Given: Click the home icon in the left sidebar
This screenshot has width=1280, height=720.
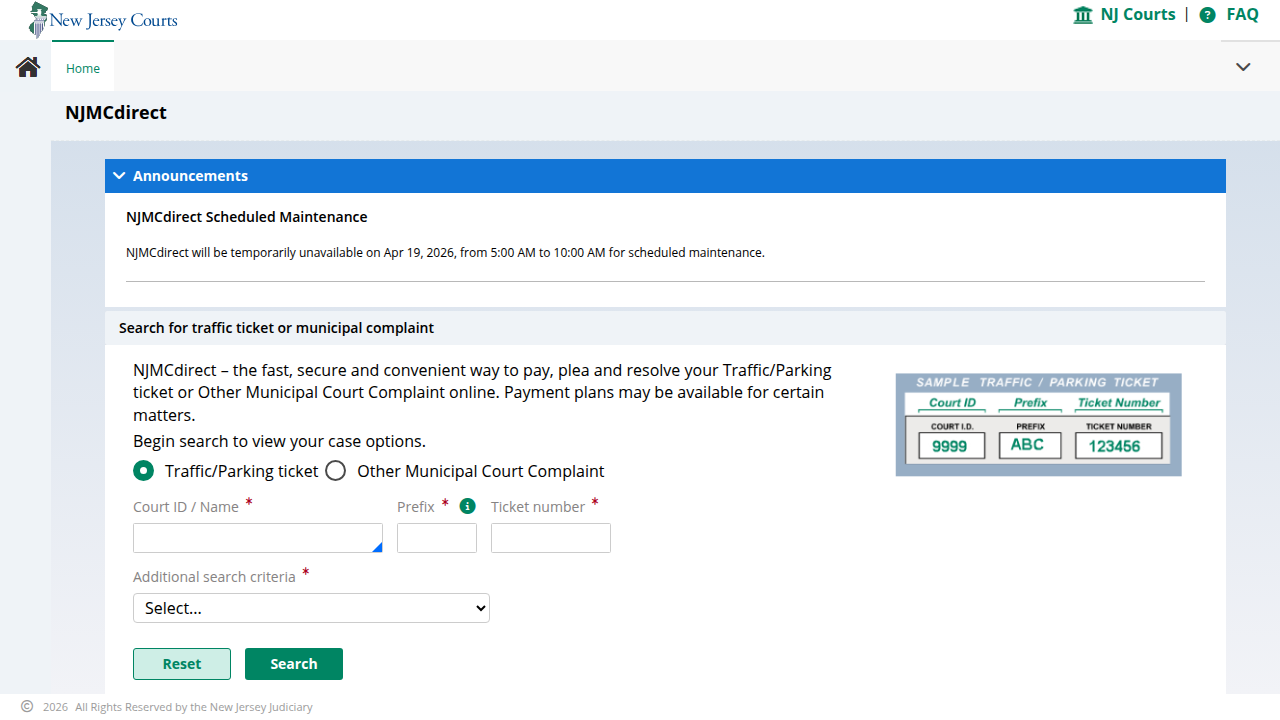Looking at the screenshot, I should 27,66.
